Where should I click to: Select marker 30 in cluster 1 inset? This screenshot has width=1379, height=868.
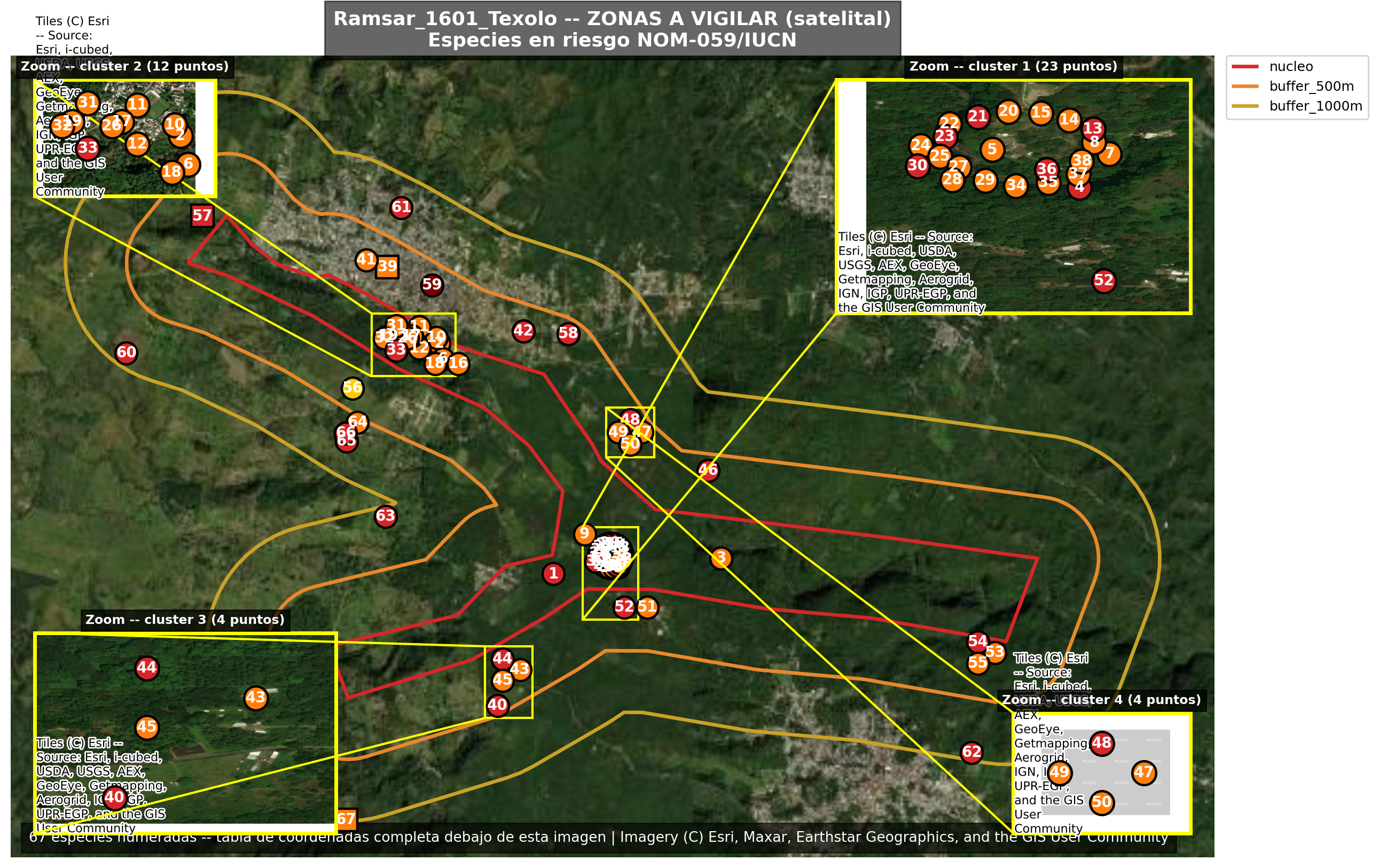(918, 166)
